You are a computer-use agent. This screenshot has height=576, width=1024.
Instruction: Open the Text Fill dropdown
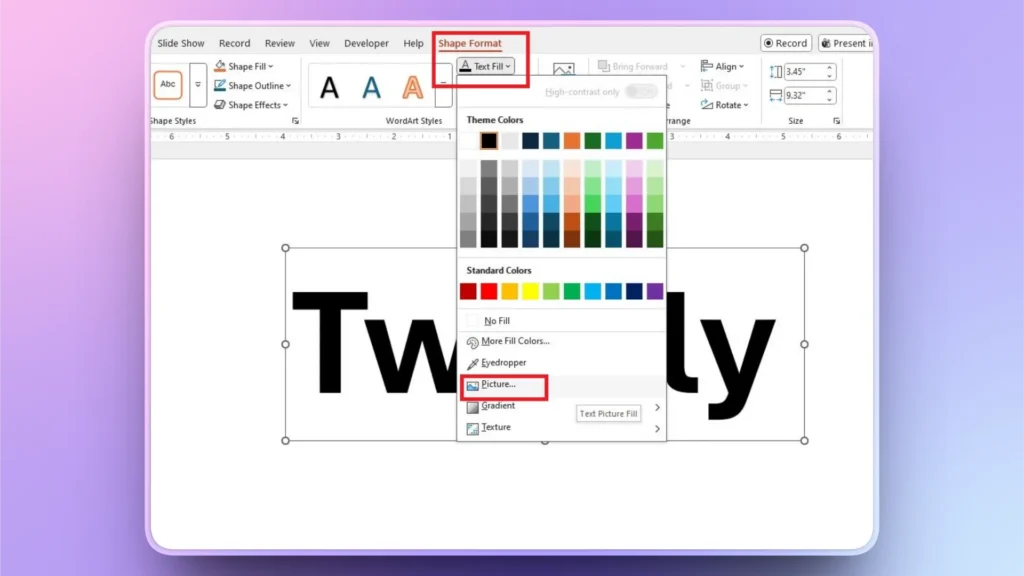[x=488, y=66]
